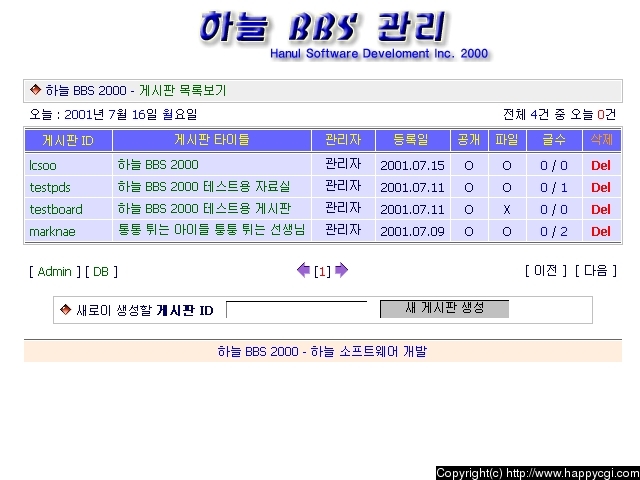Click date 2001.07.09 in marknae row
640x480 pixels.
[x=412, y=232]
